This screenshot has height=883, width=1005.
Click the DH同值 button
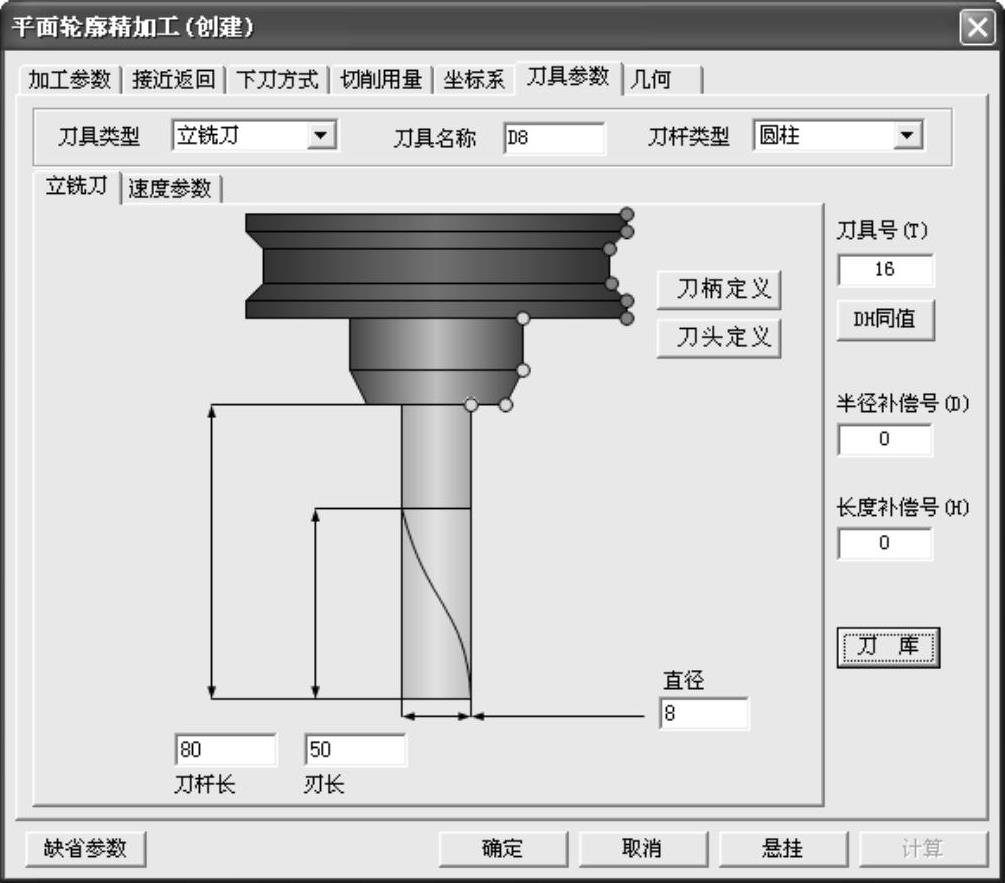coord(884,319)
